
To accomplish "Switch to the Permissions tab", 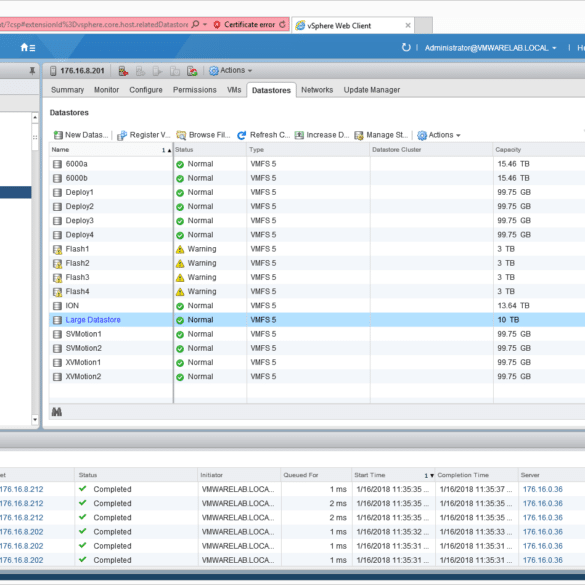I will 195,90.
